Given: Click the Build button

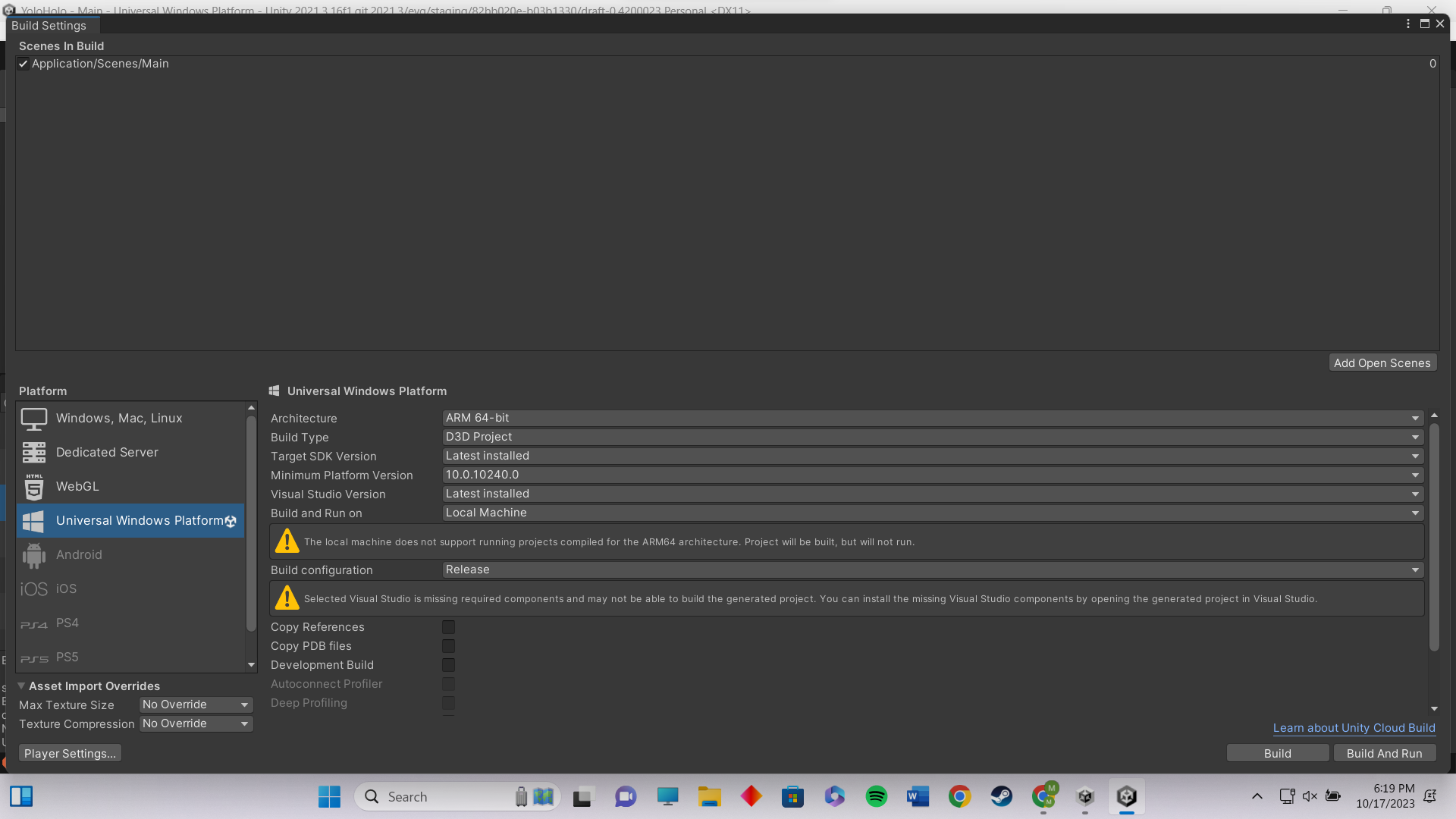Looking at the screenshot, I should point(1278,754).
